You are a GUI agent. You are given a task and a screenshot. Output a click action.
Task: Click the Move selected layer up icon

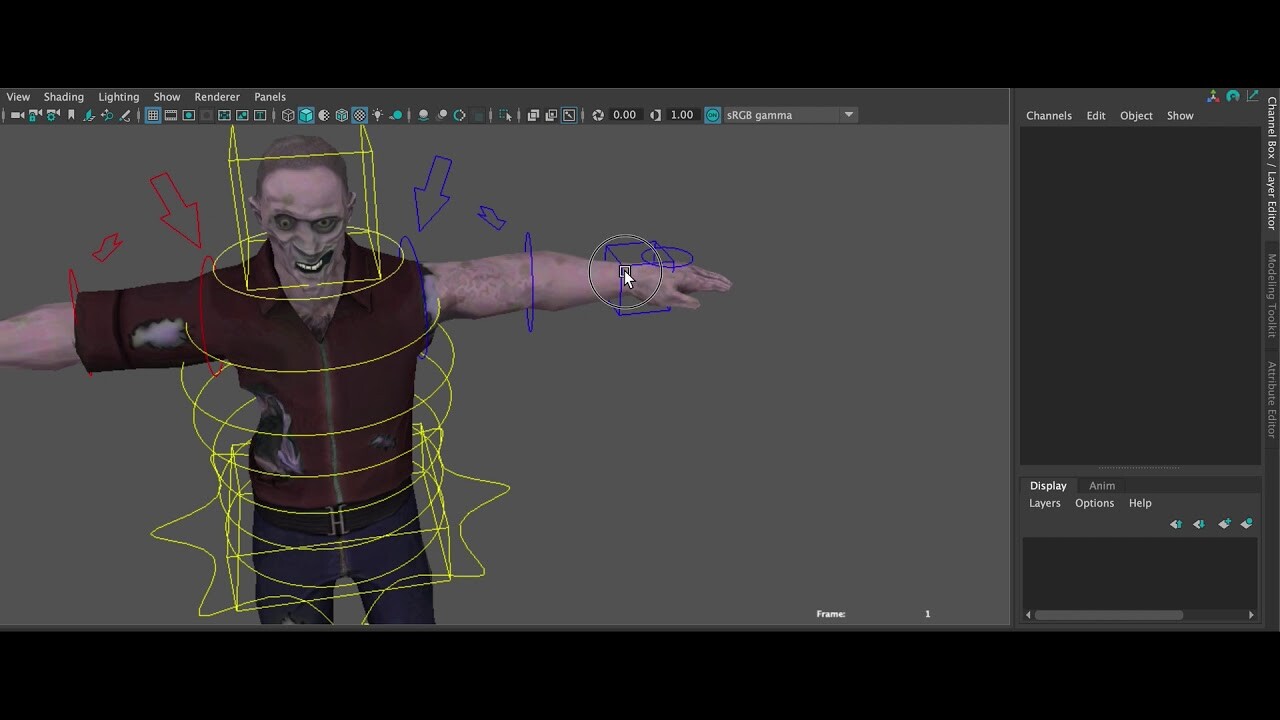pyautogui.click(x=1176, y=523)
